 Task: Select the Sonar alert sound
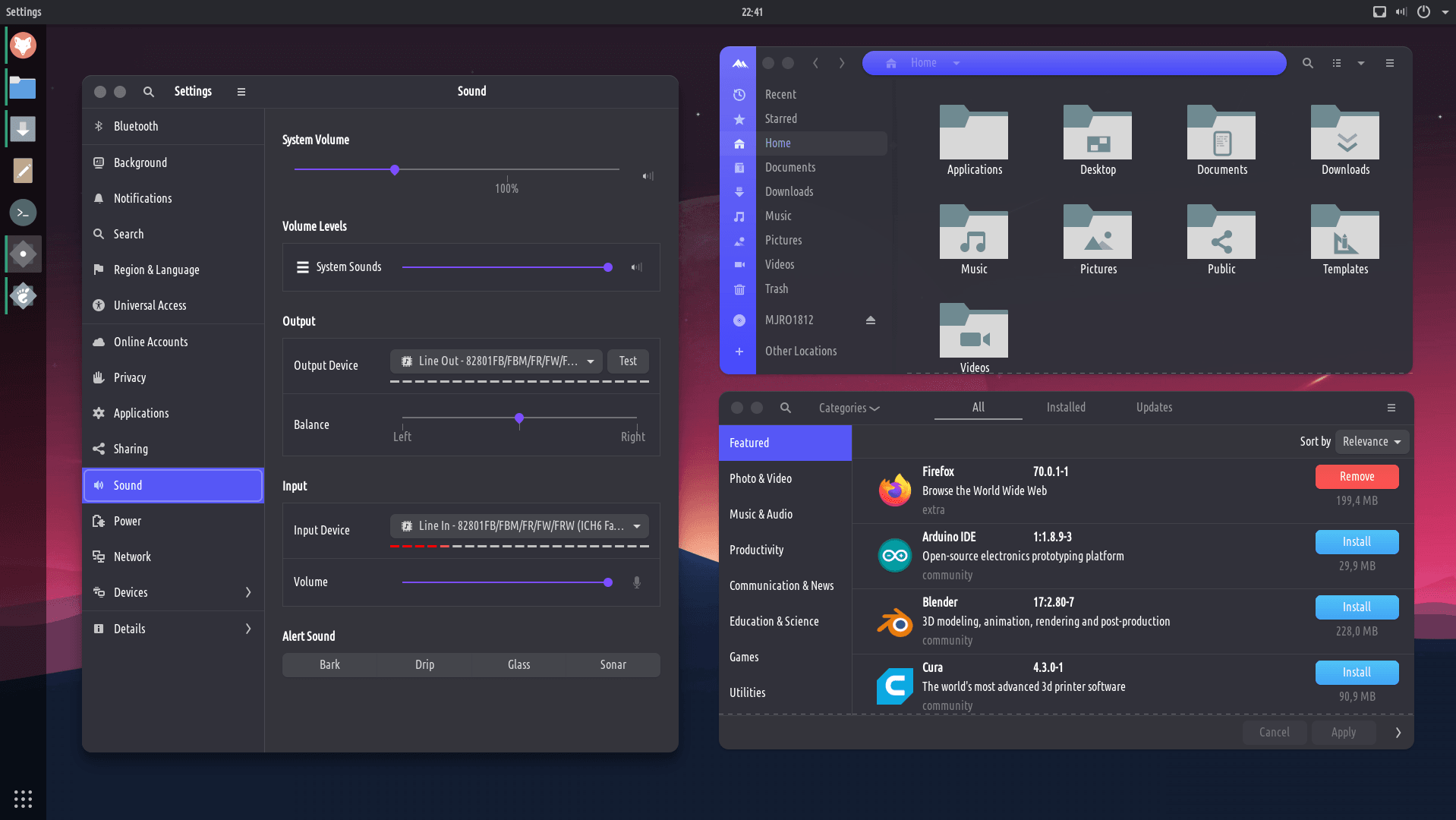[613, 664]
